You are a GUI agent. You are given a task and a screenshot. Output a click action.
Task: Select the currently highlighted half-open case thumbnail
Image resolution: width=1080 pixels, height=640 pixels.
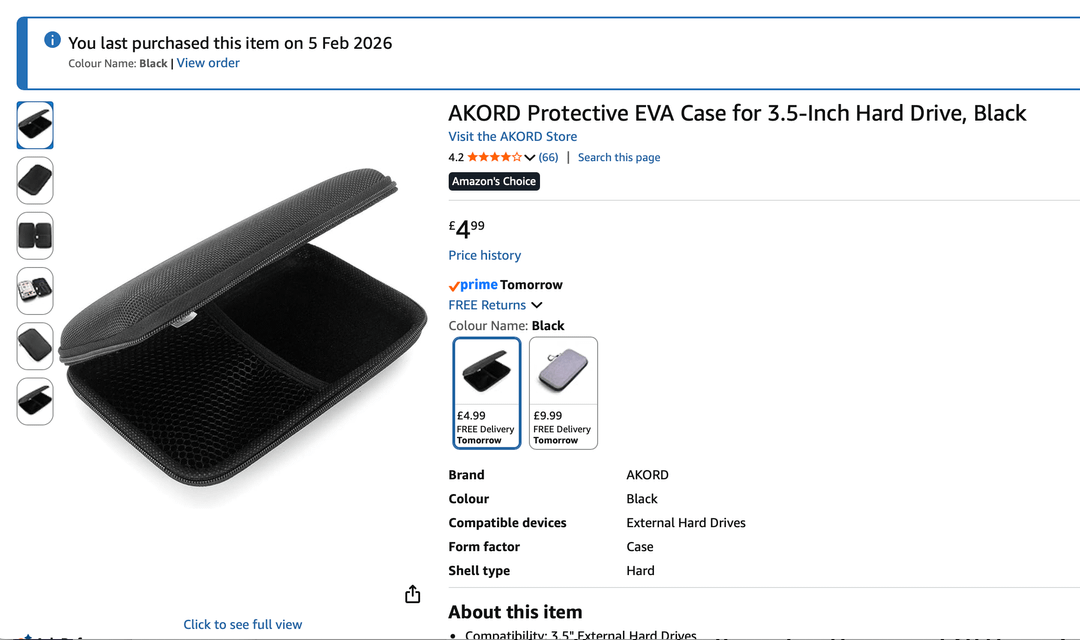35,126
